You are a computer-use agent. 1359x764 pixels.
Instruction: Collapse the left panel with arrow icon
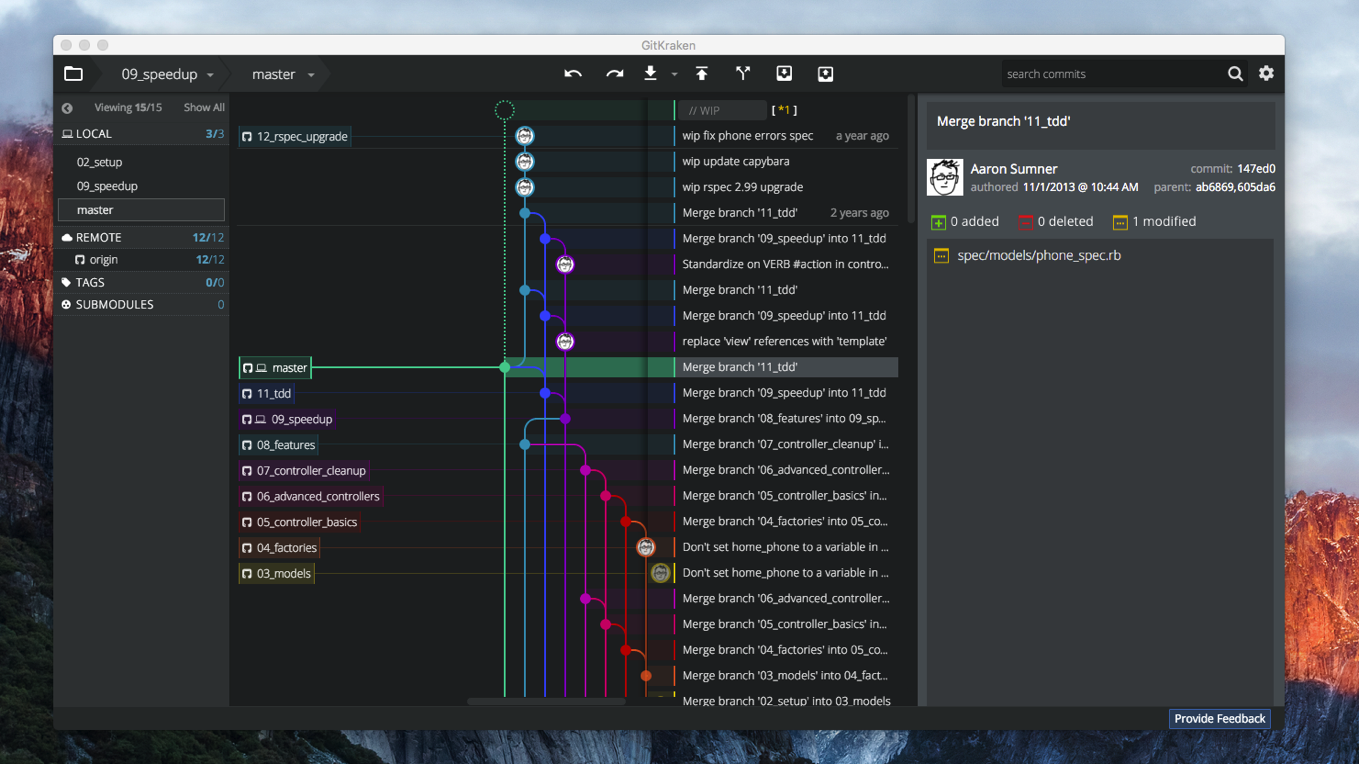click(x=67, y=108)
